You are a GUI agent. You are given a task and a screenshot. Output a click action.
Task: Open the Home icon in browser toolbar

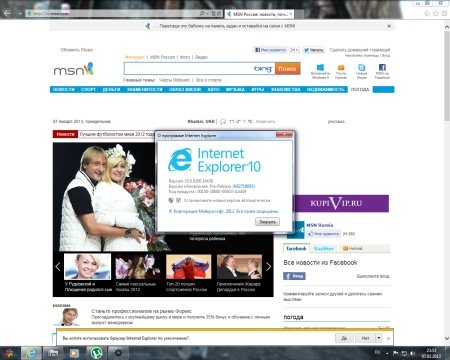tap(427, 13)
